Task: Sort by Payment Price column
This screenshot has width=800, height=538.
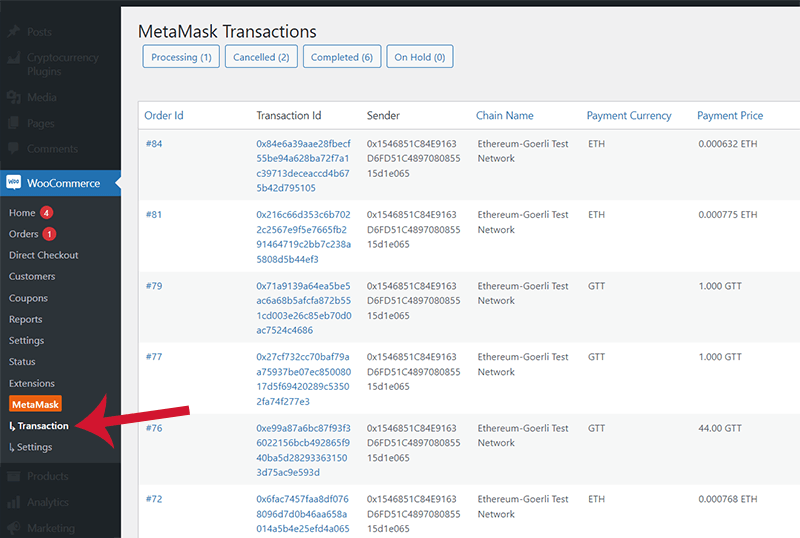Action: [x=730, y=115]
